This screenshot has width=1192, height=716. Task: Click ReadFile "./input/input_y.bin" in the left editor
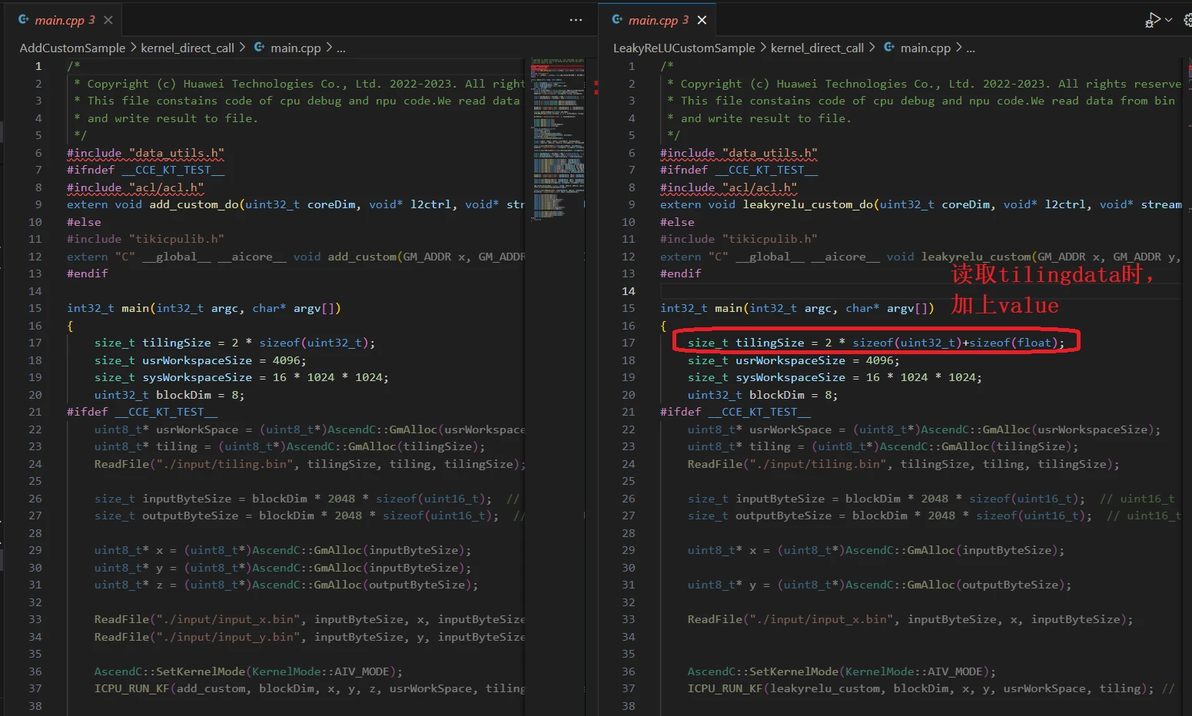[309, 637]
